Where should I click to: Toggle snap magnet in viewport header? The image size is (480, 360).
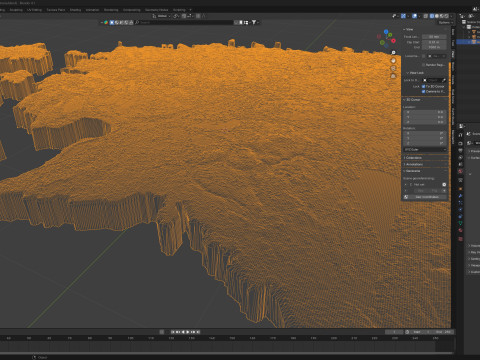pyautogui.click(x=184, y=16)
